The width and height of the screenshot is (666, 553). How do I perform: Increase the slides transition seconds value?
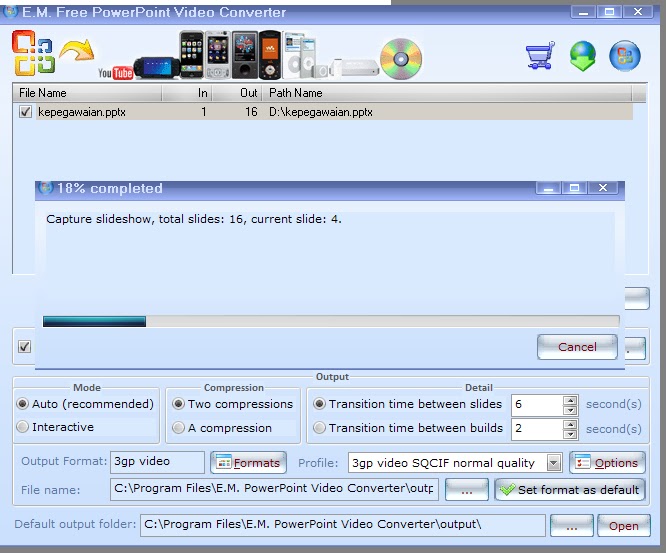(x=570, y=400)
